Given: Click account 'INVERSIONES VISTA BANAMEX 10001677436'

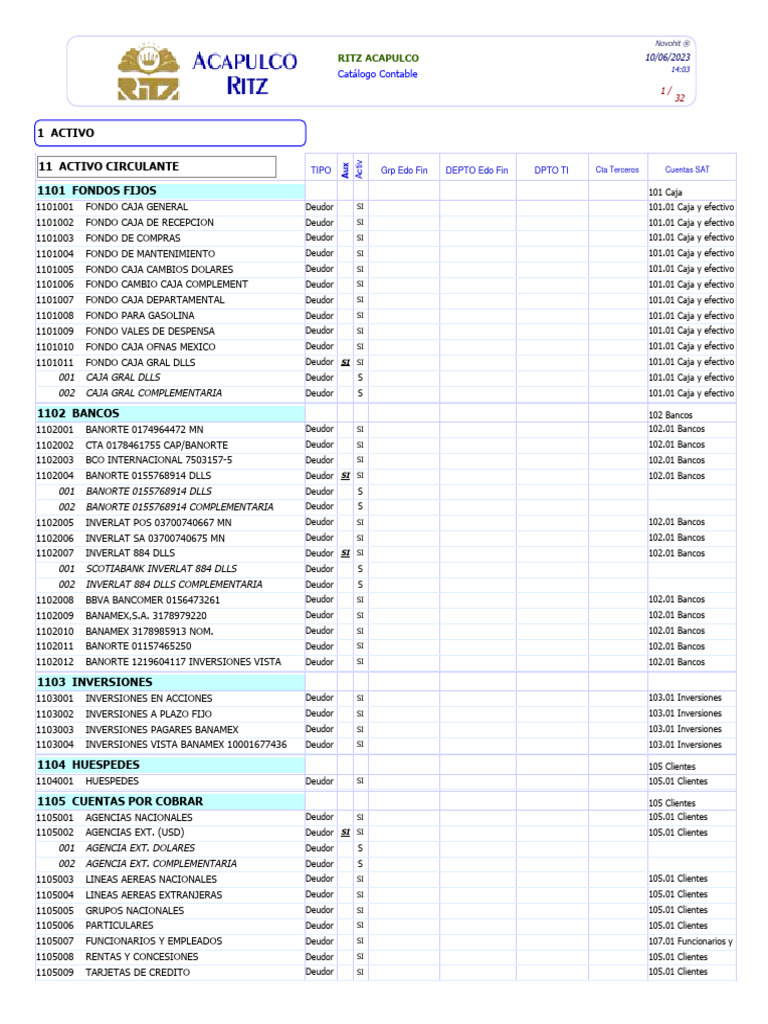Looking at the screenshot, I should point(186,745).
